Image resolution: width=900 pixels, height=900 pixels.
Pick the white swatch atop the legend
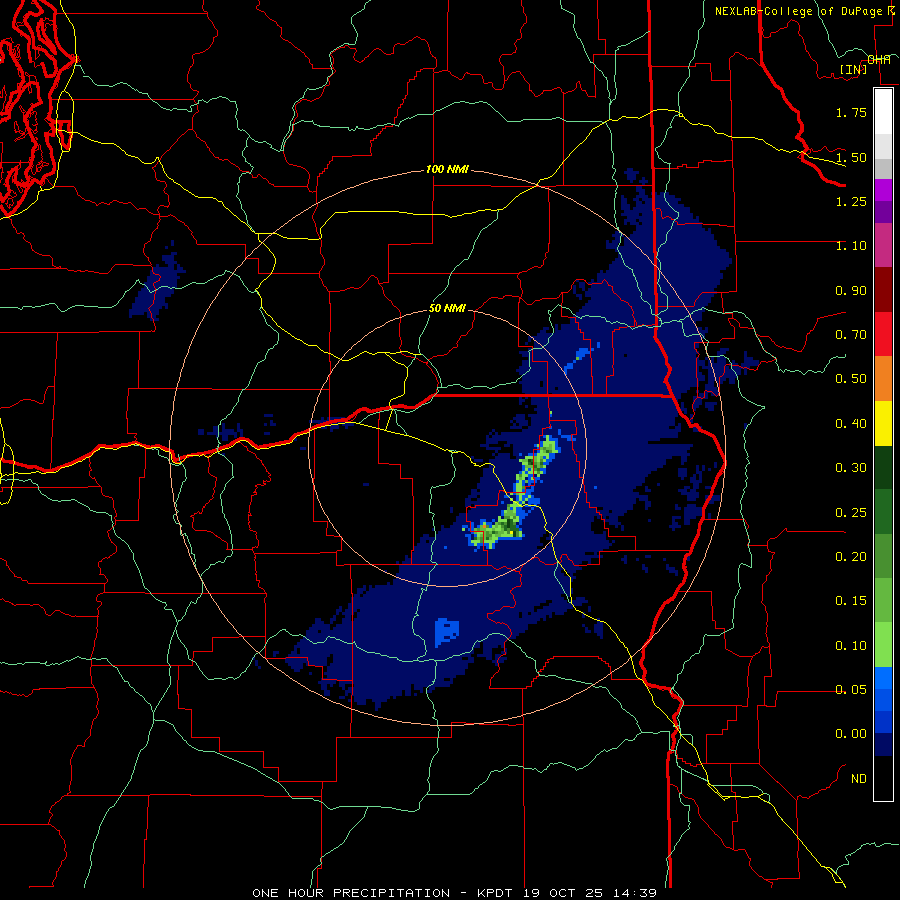click(x=883, y=111)
